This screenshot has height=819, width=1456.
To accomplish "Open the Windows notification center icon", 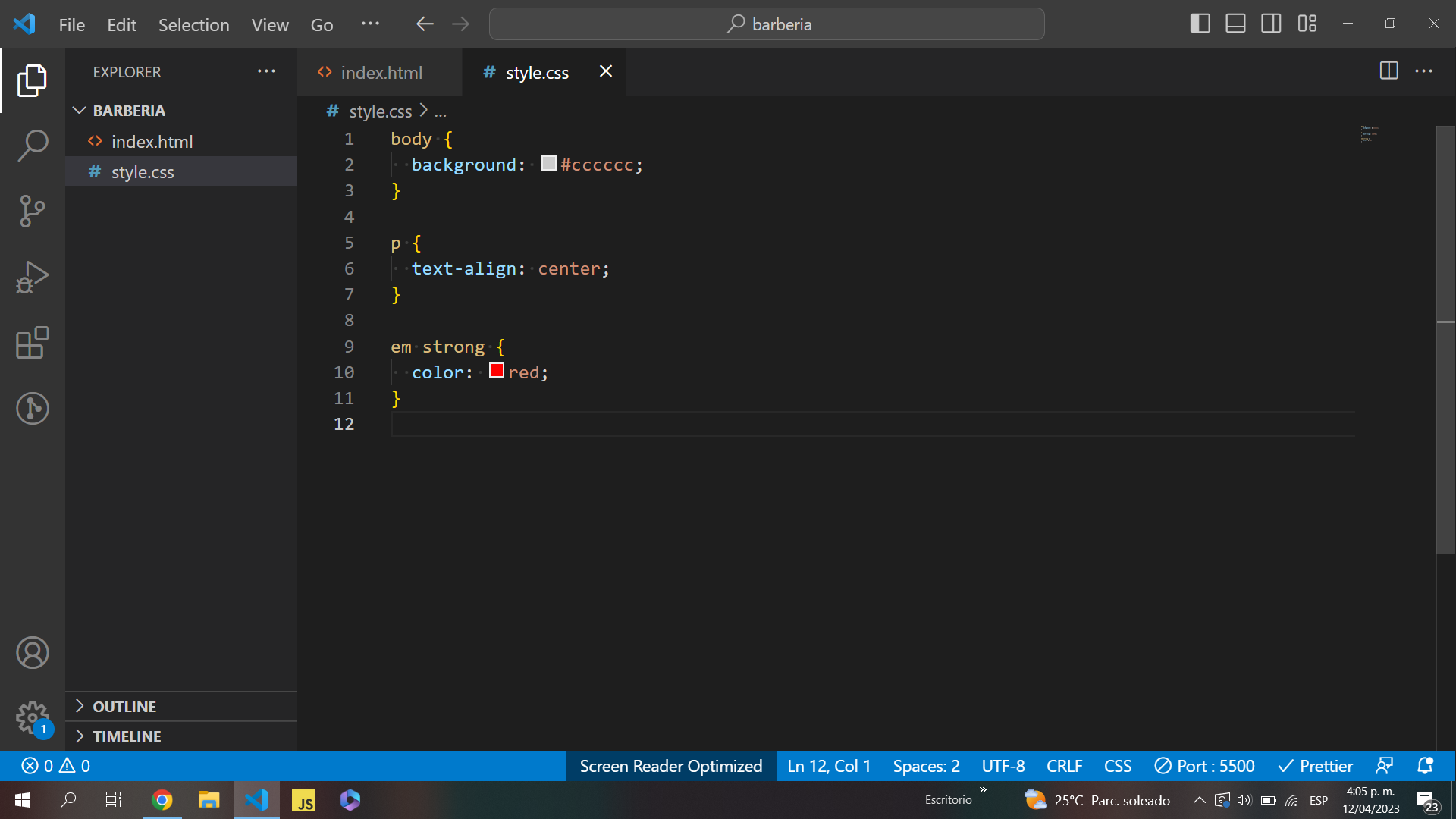I will [x=1427, y=802].
